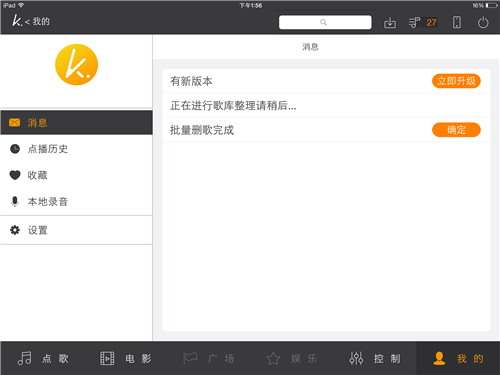
Task: Click the film strip icon for 电影
Action: pos(107,358)
